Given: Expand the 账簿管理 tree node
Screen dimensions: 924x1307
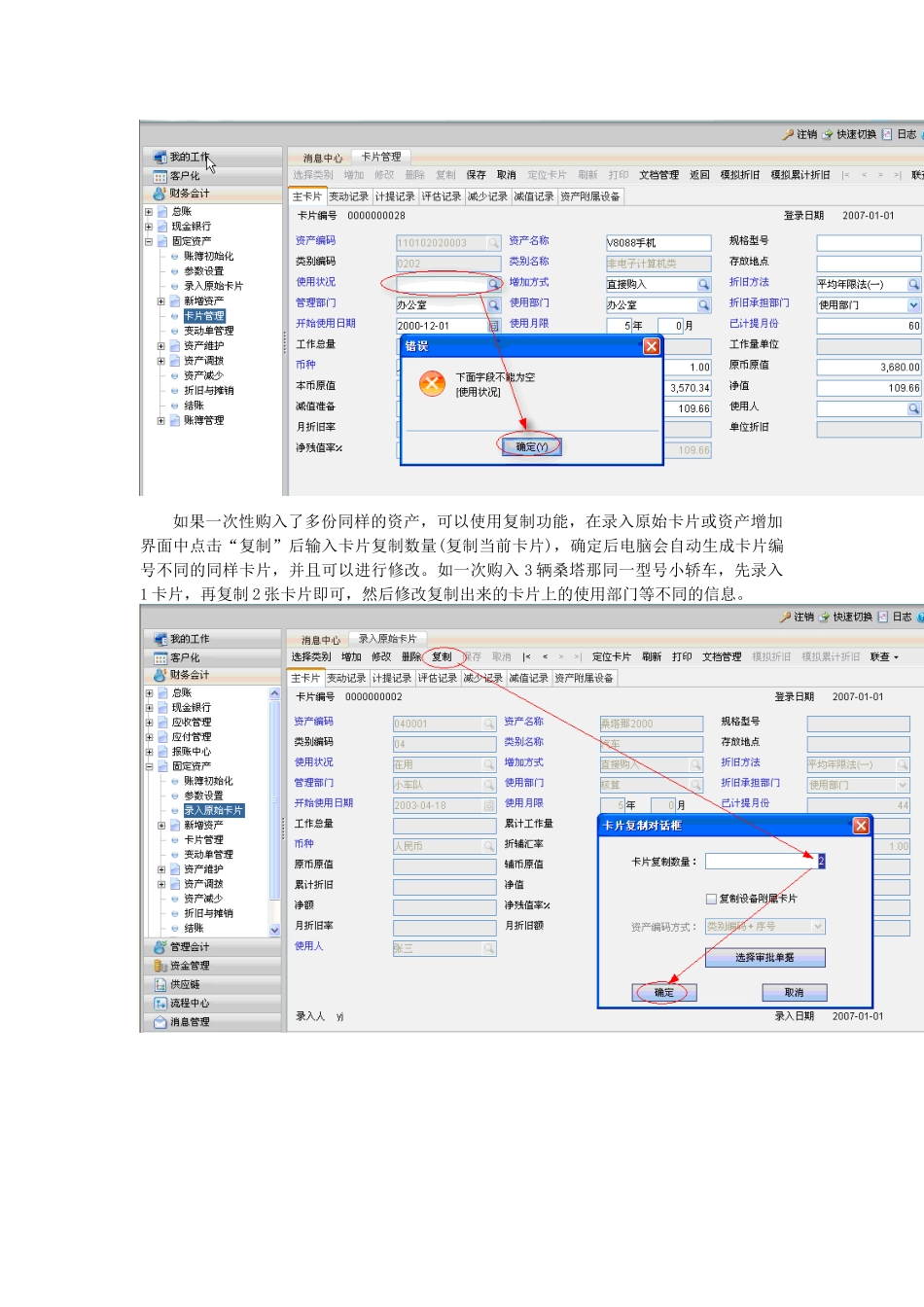Looking at the screenshot, I should click(x=161, y=421).
